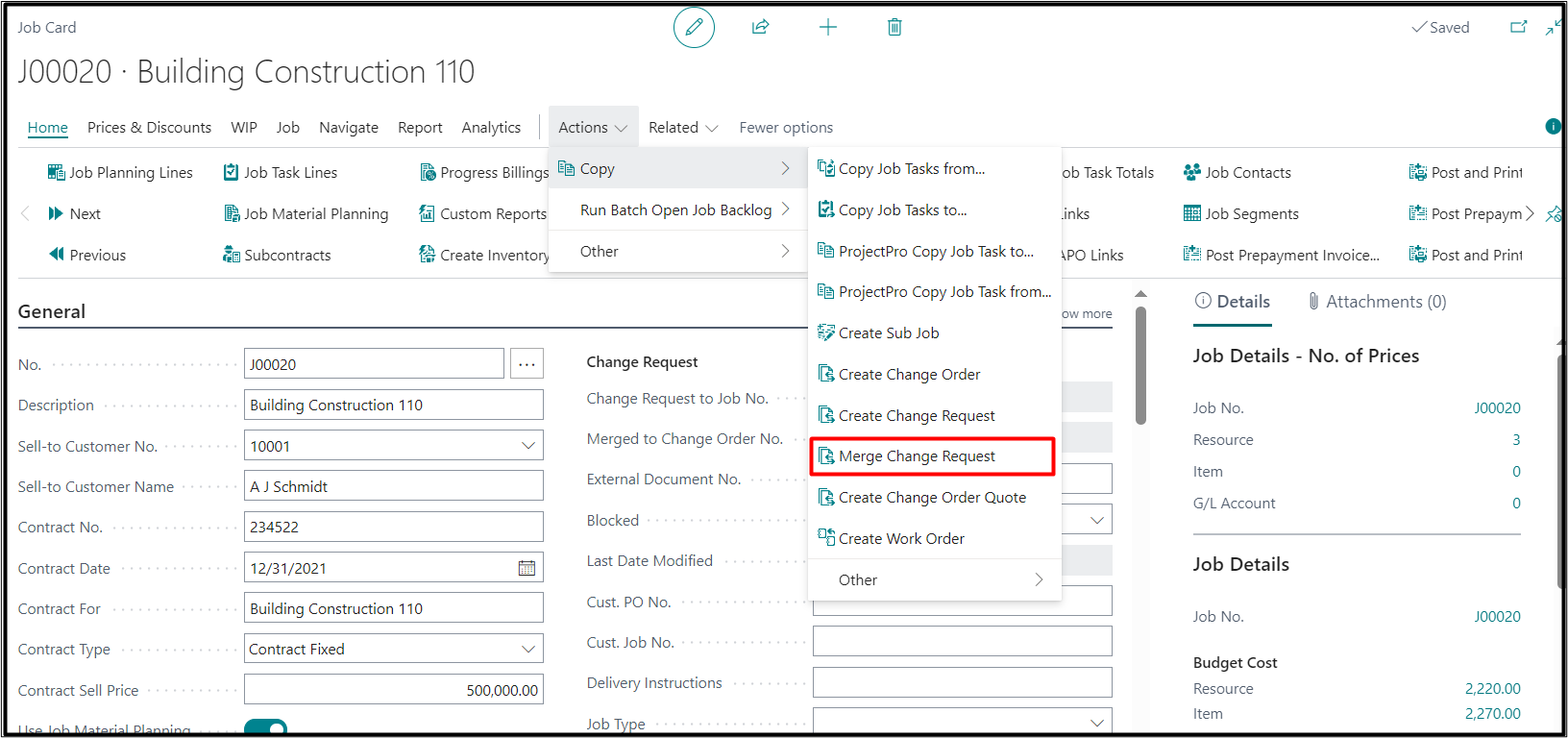Expand Other under Actions menu
The height and width of the screenshot is (738, 1568).
point(677,251)
